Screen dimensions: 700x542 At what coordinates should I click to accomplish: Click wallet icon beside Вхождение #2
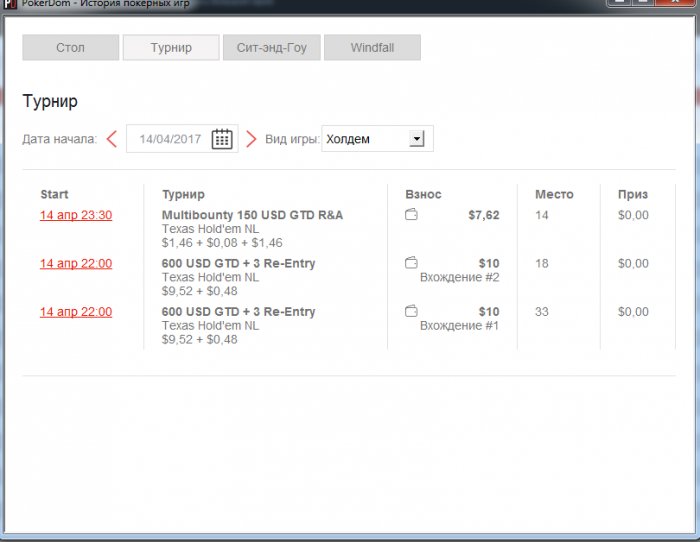(x=411, y=263)
